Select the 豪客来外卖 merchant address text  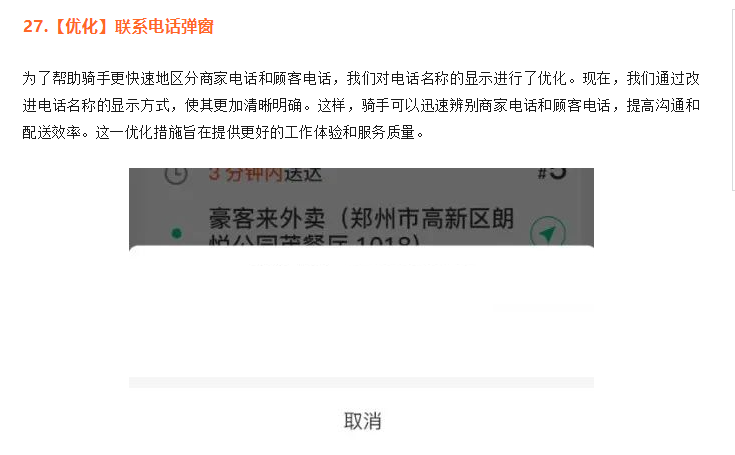coord(361,218)
